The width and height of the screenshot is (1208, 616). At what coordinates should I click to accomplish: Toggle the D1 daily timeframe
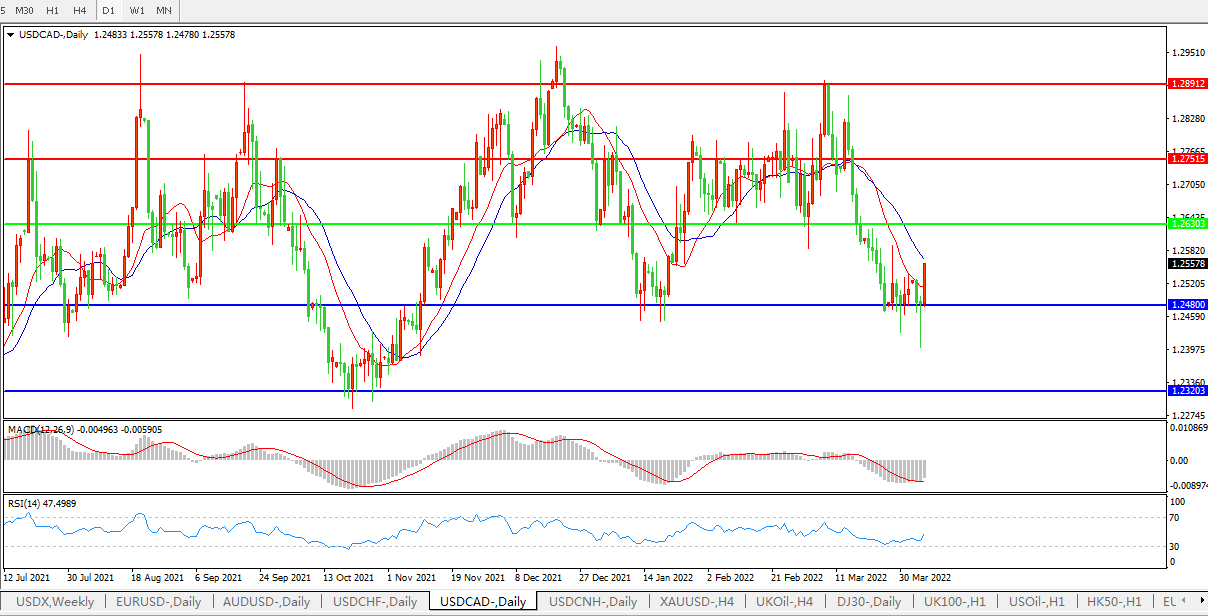[x=109, y=10]
